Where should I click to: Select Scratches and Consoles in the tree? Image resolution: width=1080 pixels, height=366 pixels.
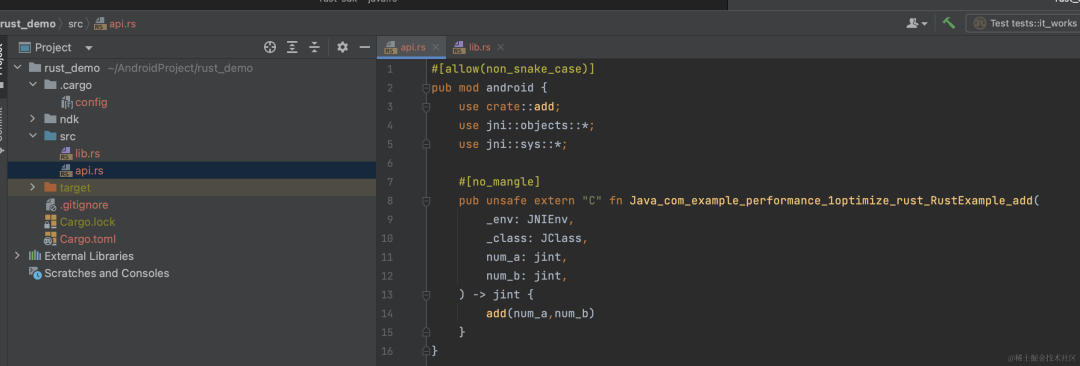pyautogui.click(x=191, y=273)
